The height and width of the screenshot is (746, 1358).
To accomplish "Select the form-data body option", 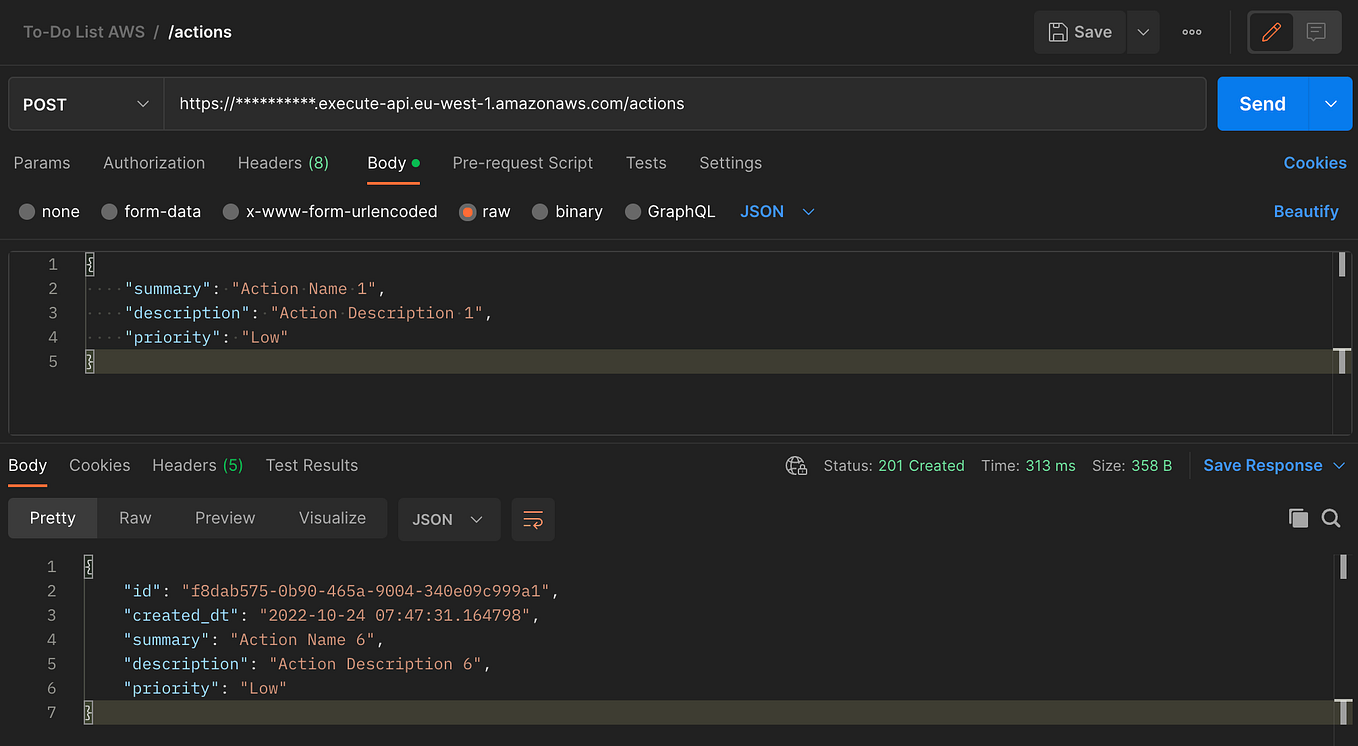I will tap(151, 211).
